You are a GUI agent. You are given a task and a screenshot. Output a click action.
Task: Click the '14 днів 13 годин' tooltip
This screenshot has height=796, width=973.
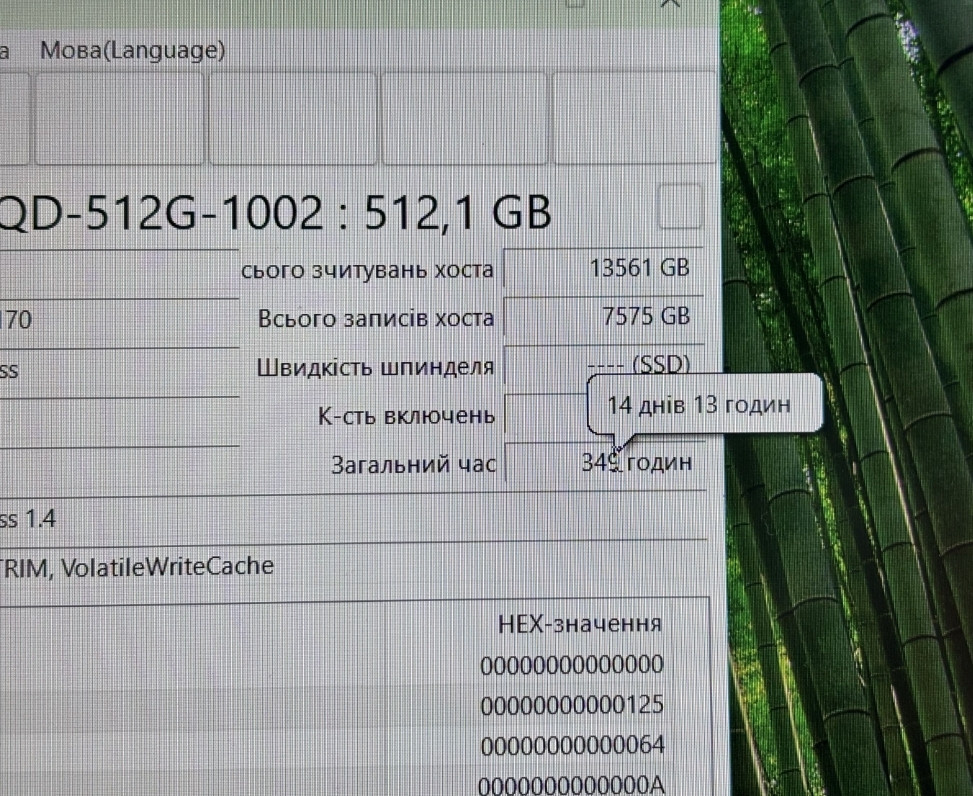point(699,405)
